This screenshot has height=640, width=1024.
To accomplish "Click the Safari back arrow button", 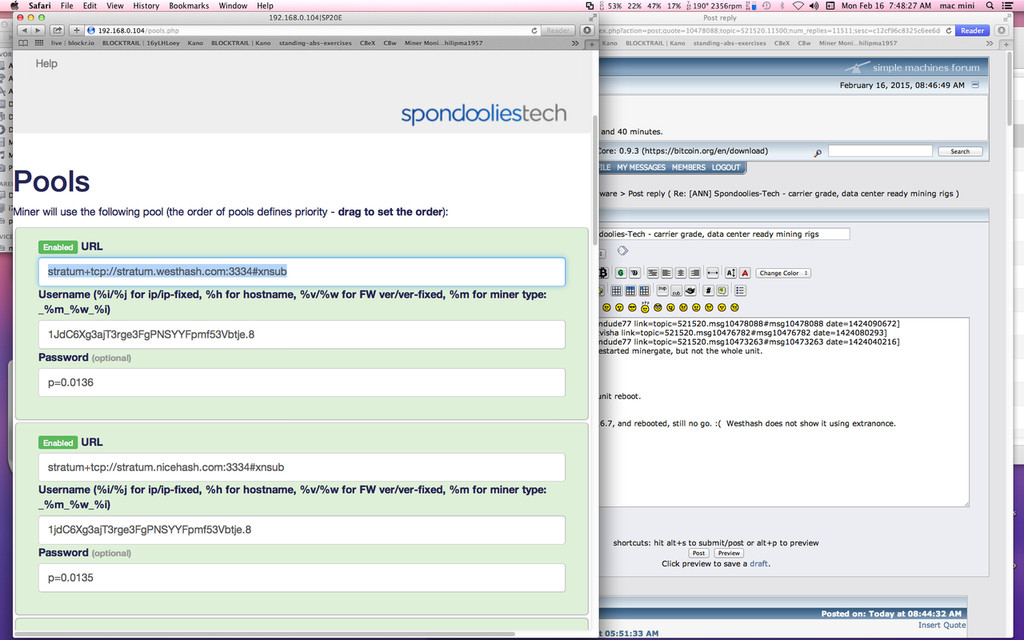I will point(24,30).
